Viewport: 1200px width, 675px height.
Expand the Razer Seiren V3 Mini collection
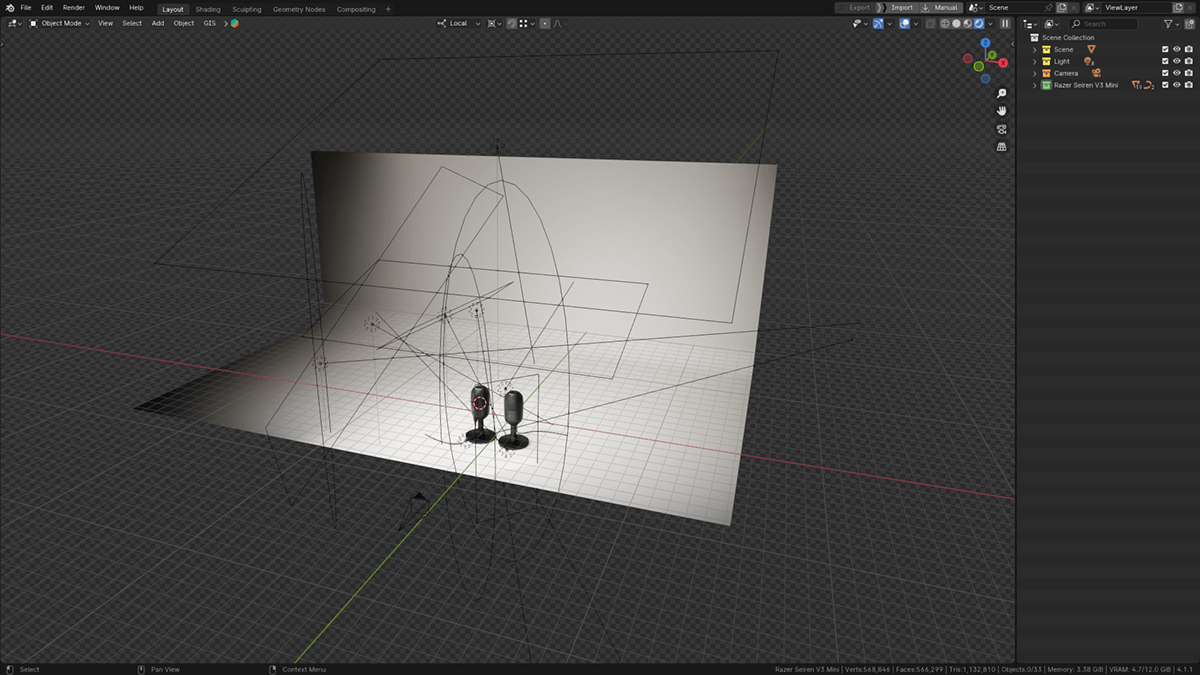(1035, 85)
